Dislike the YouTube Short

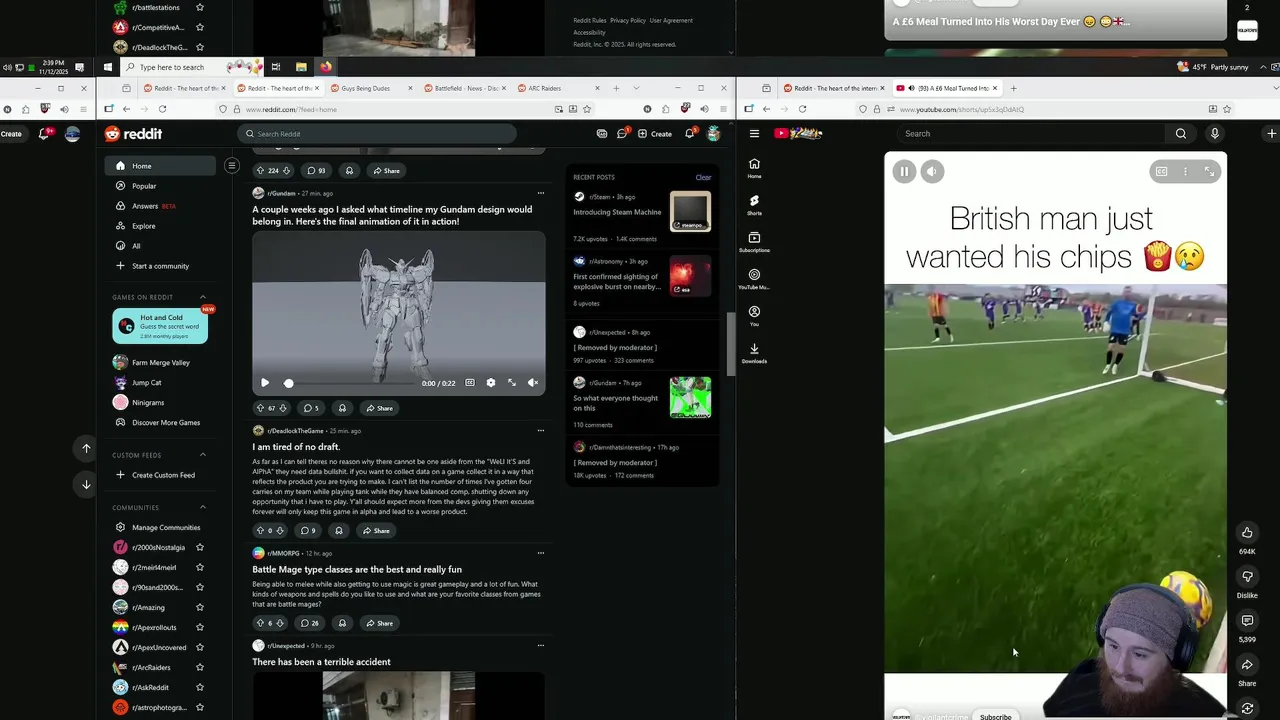[x=1247, y=577]
